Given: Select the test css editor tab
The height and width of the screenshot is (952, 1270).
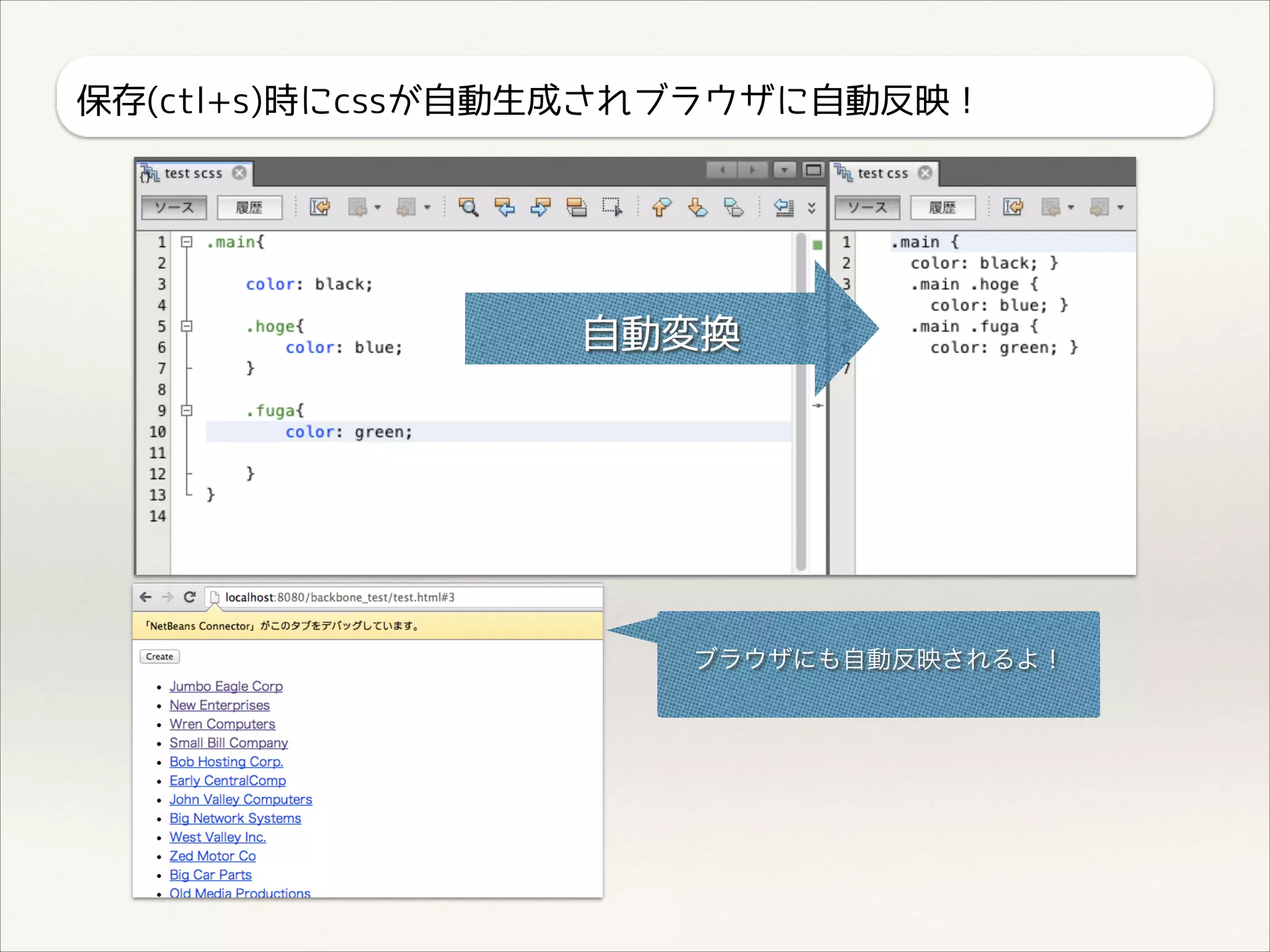Looking at the screenshot, I should (x=883, y=173).
